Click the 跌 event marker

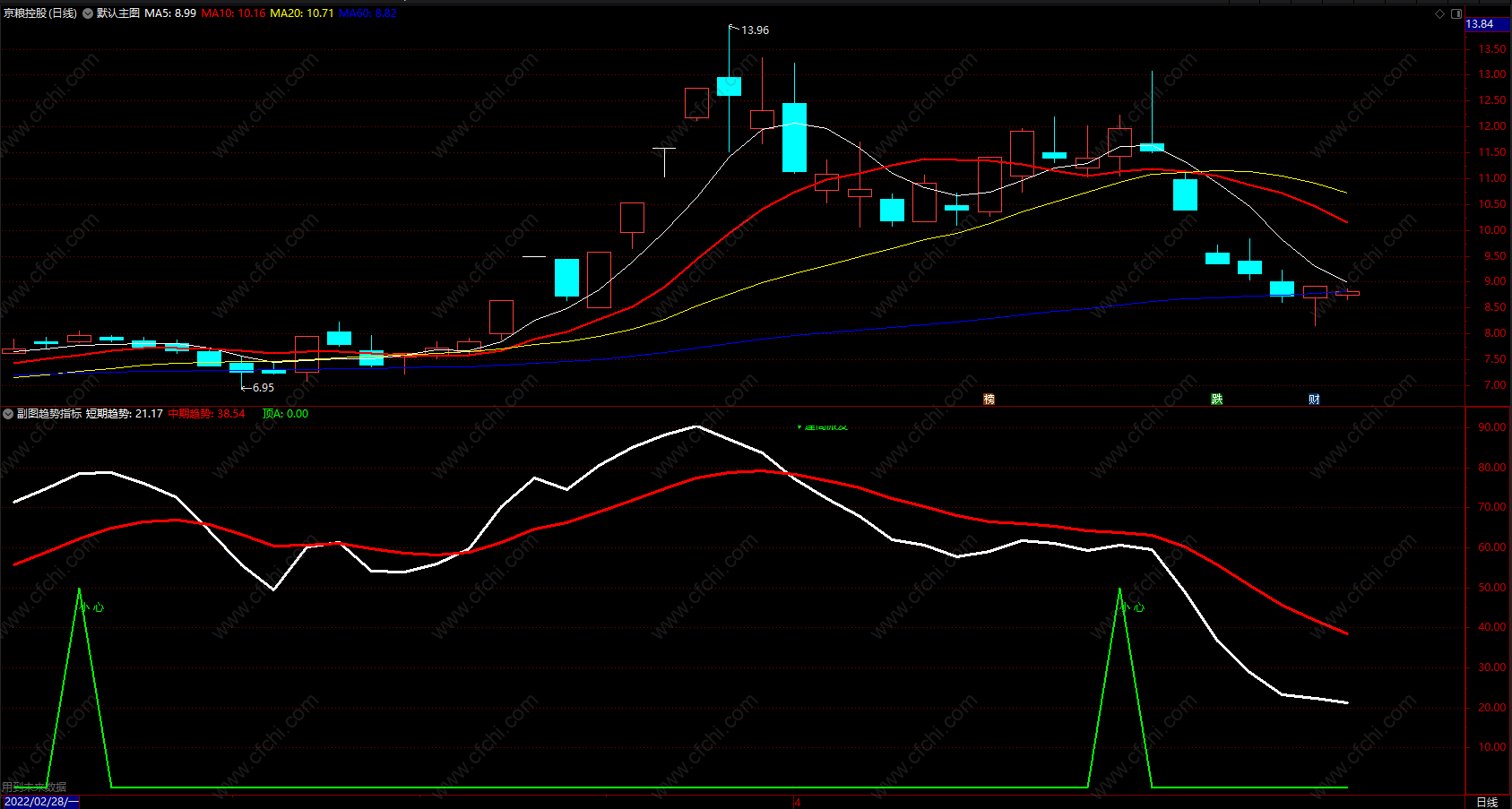[x=1217, y=400]
